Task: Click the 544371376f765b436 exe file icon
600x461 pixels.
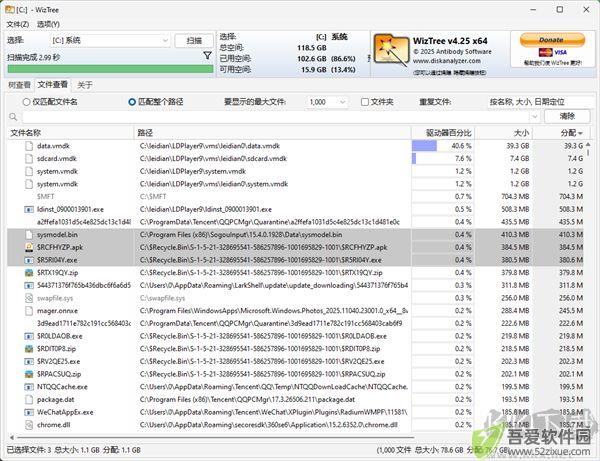Action: coord(29,285)
